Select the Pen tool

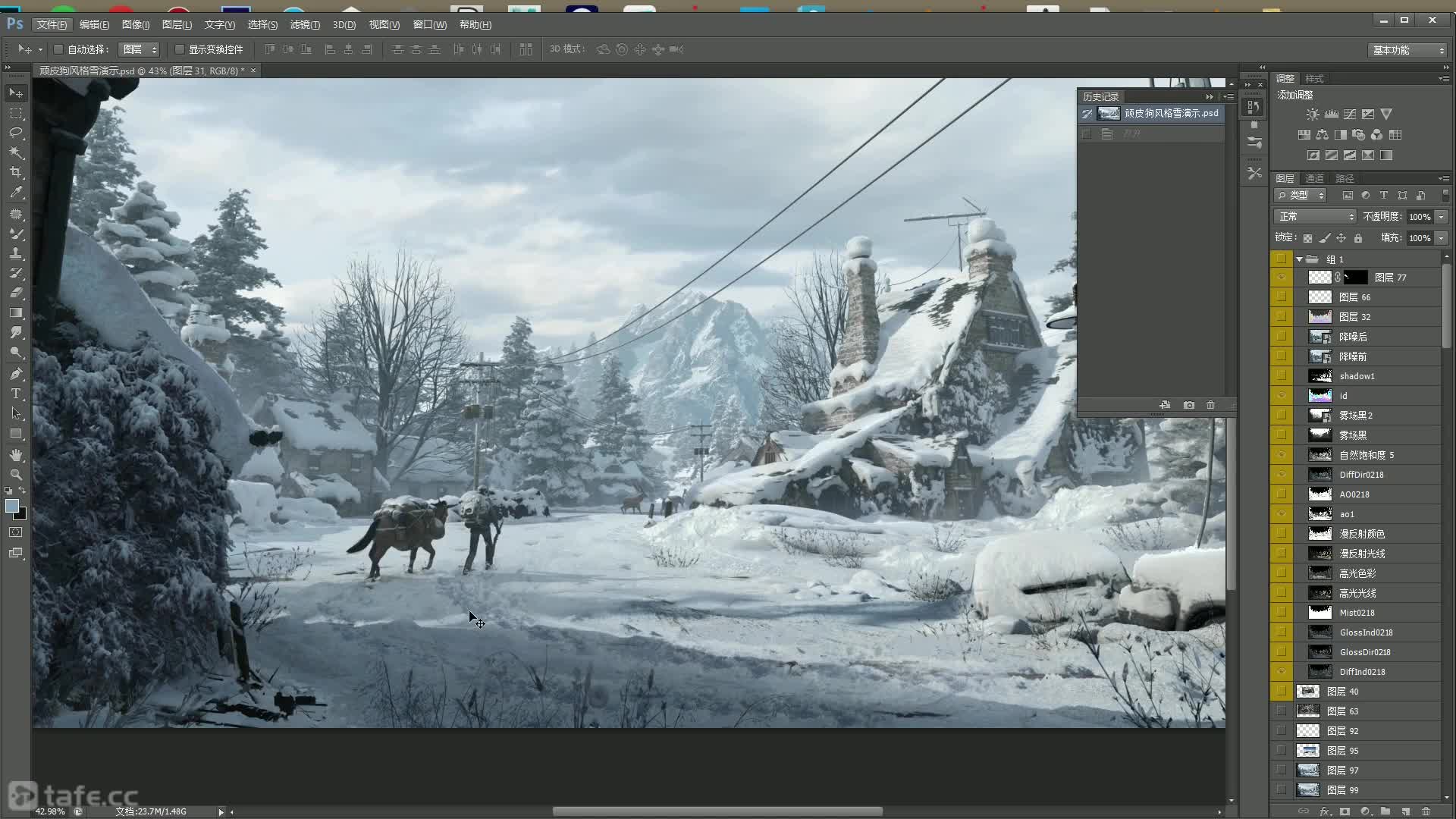(x=16, y=374)
